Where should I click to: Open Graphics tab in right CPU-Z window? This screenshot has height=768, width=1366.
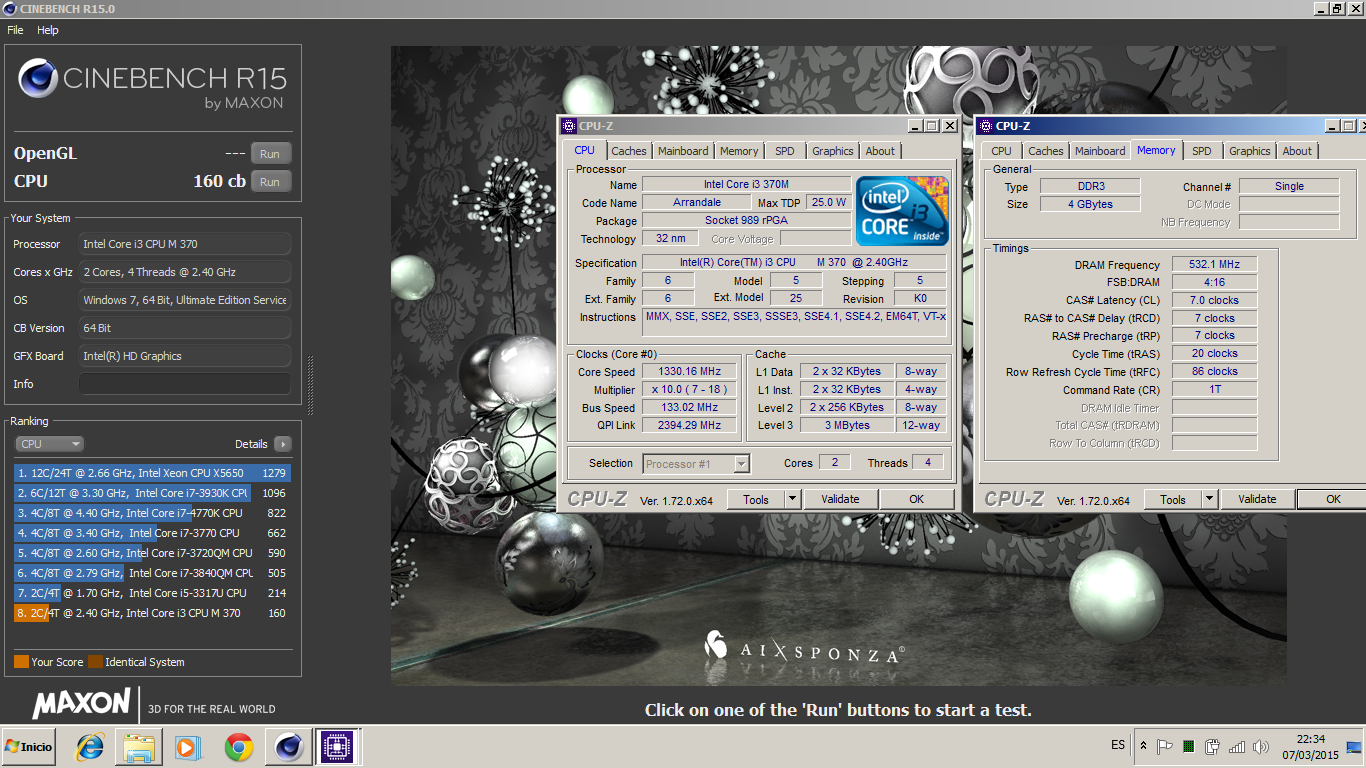click(x=1250, y=151)
